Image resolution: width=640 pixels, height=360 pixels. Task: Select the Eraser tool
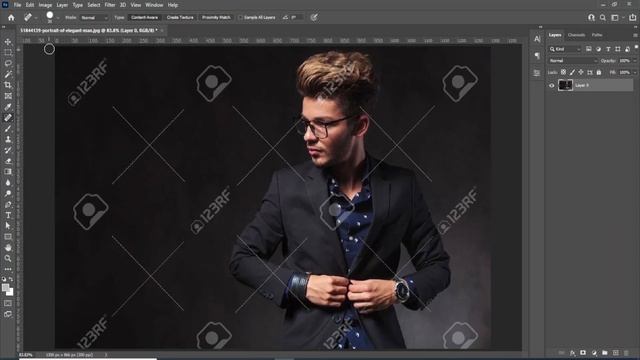coord(8,161)
